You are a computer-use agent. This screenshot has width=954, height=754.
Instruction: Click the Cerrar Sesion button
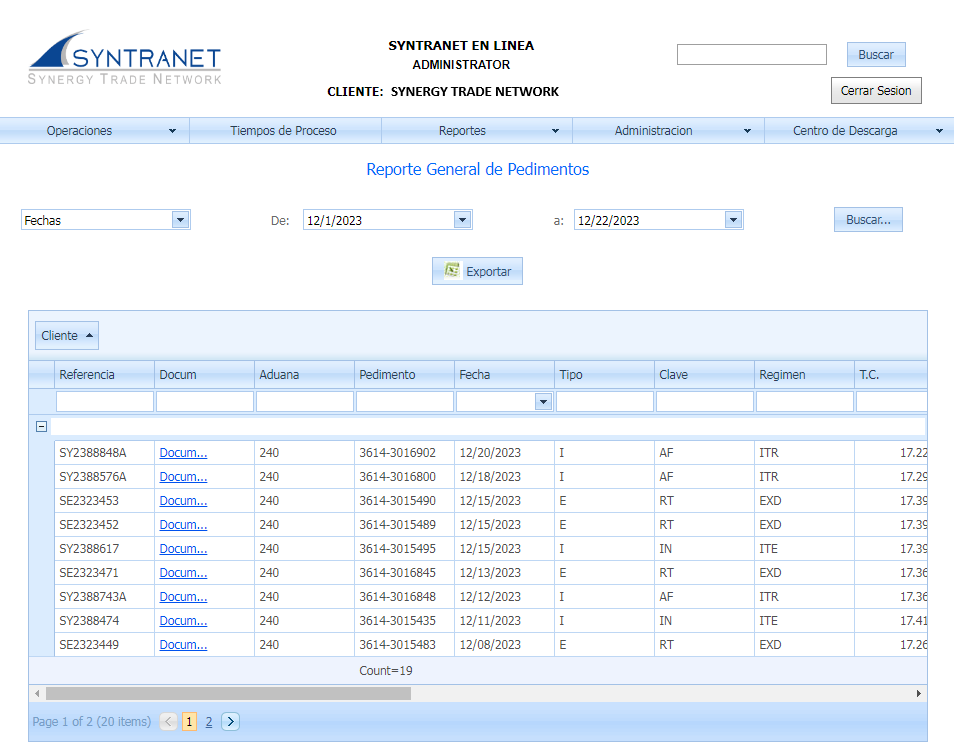click(875, 90)
